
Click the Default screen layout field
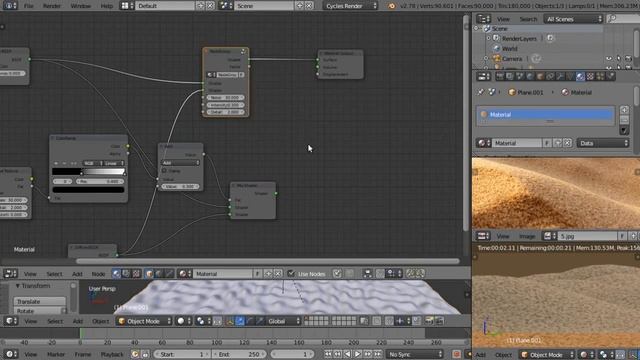tap(165, 6)
